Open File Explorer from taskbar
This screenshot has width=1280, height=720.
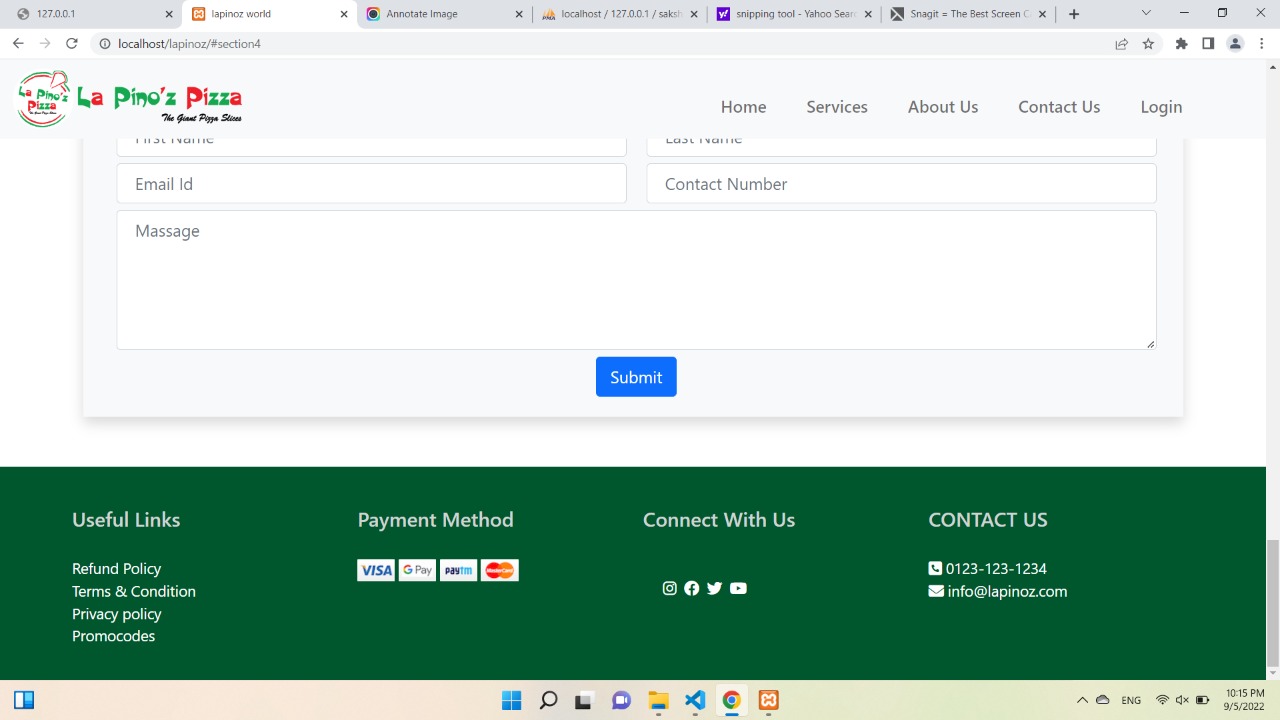(x=658, y=700)
